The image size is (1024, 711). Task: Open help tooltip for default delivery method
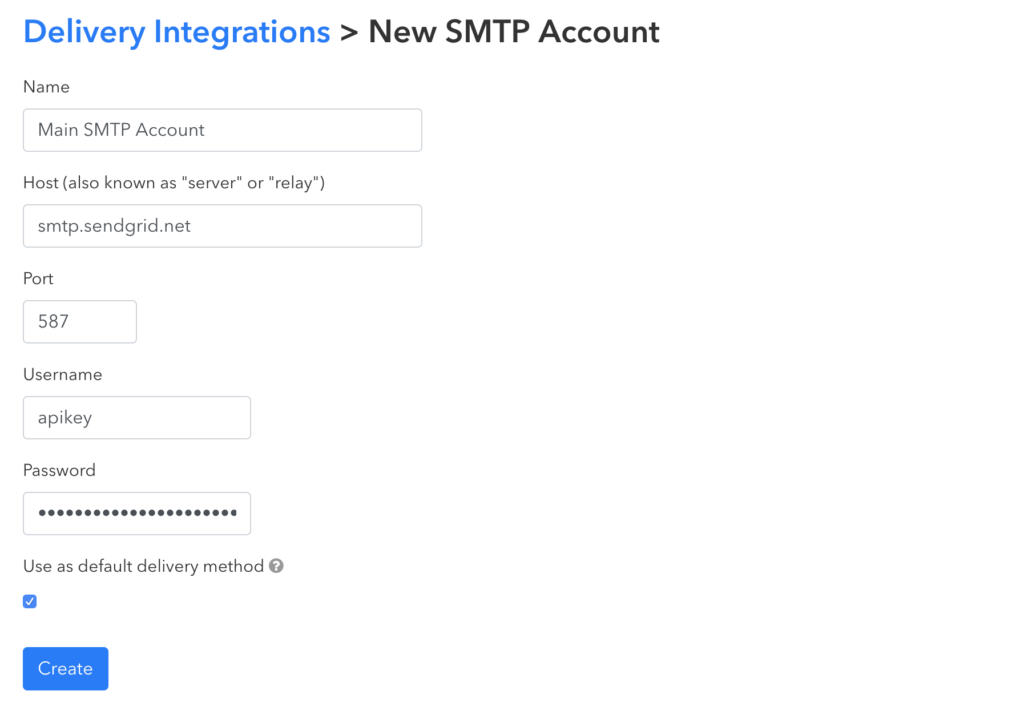pyautogui.click(x=276, y=566)
